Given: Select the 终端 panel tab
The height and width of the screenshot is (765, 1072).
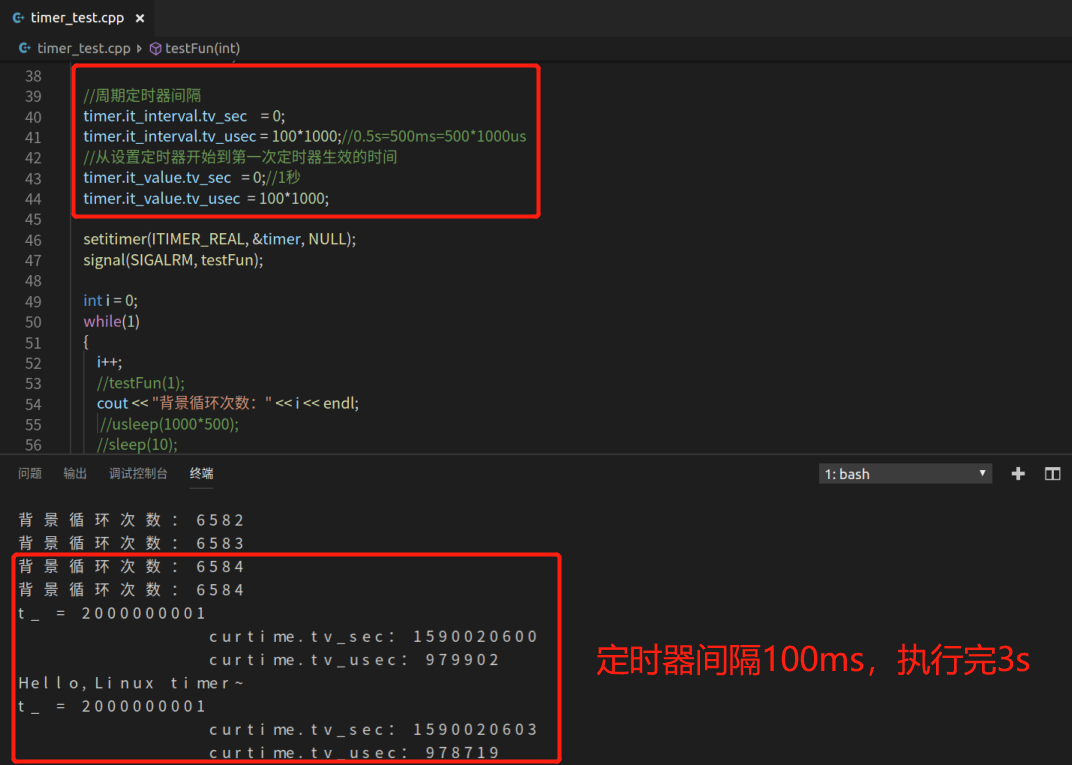Looking at the screenshot, I should [201, 473].
